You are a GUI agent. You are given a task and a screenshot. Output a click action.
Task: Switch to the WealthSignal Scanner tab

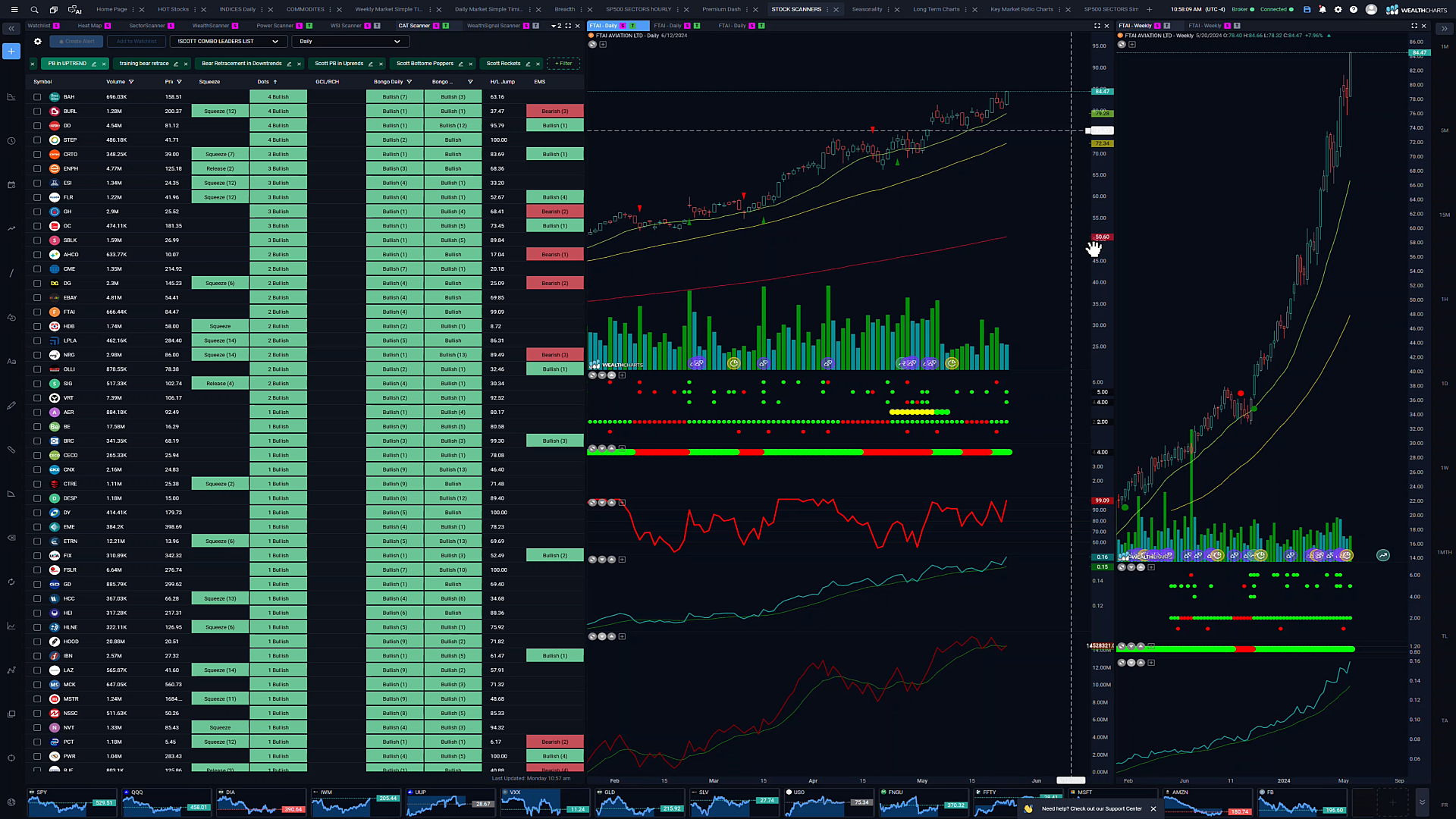pyautogui.click(x=494, y=26)
